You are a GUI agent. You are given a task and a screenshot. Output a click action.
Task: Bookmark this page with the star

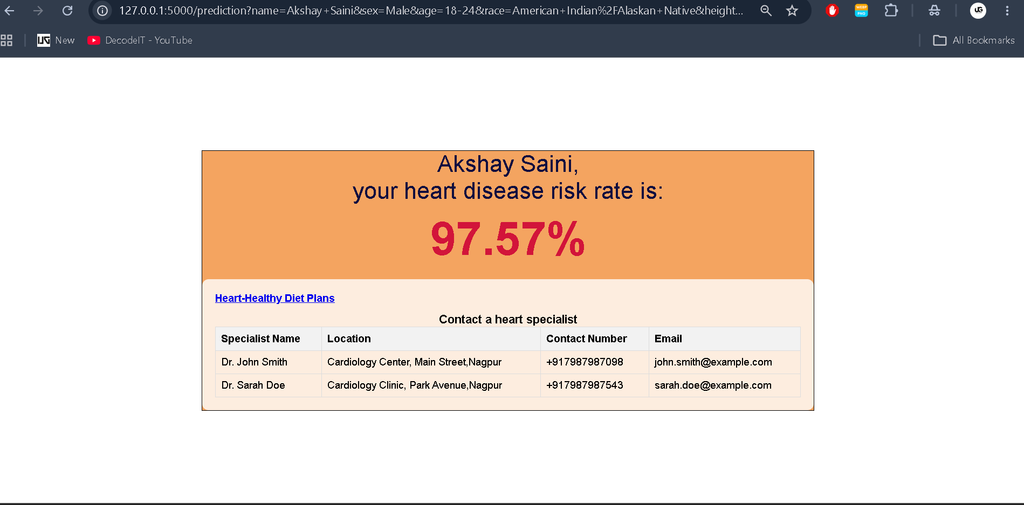click(x=792, y=10)
